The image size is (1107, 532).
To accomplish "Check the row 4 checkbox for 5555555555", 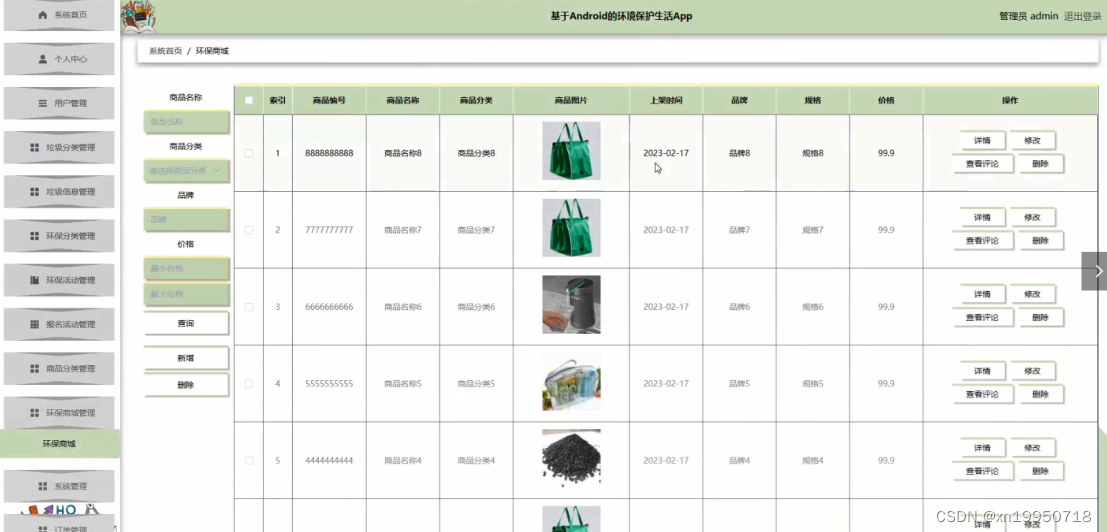I will [249, 384].
